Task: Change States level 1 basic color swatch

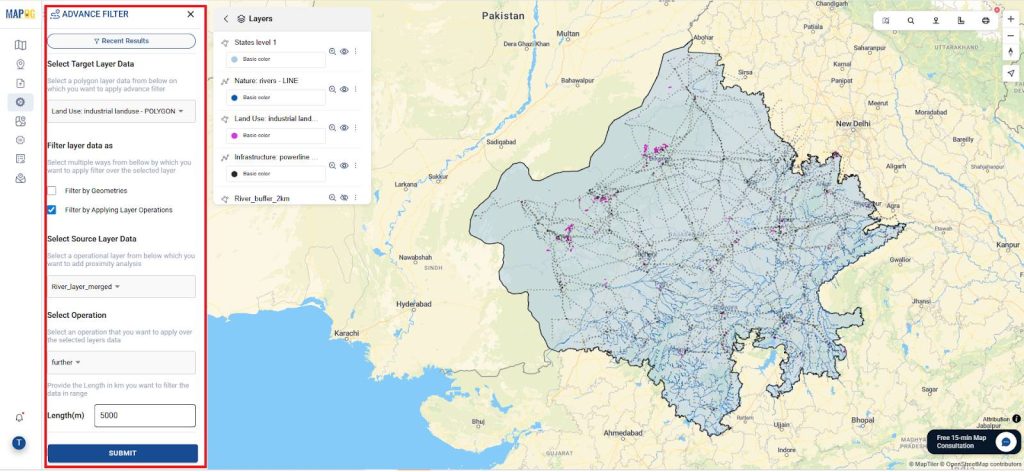Action: click(235, 59)
